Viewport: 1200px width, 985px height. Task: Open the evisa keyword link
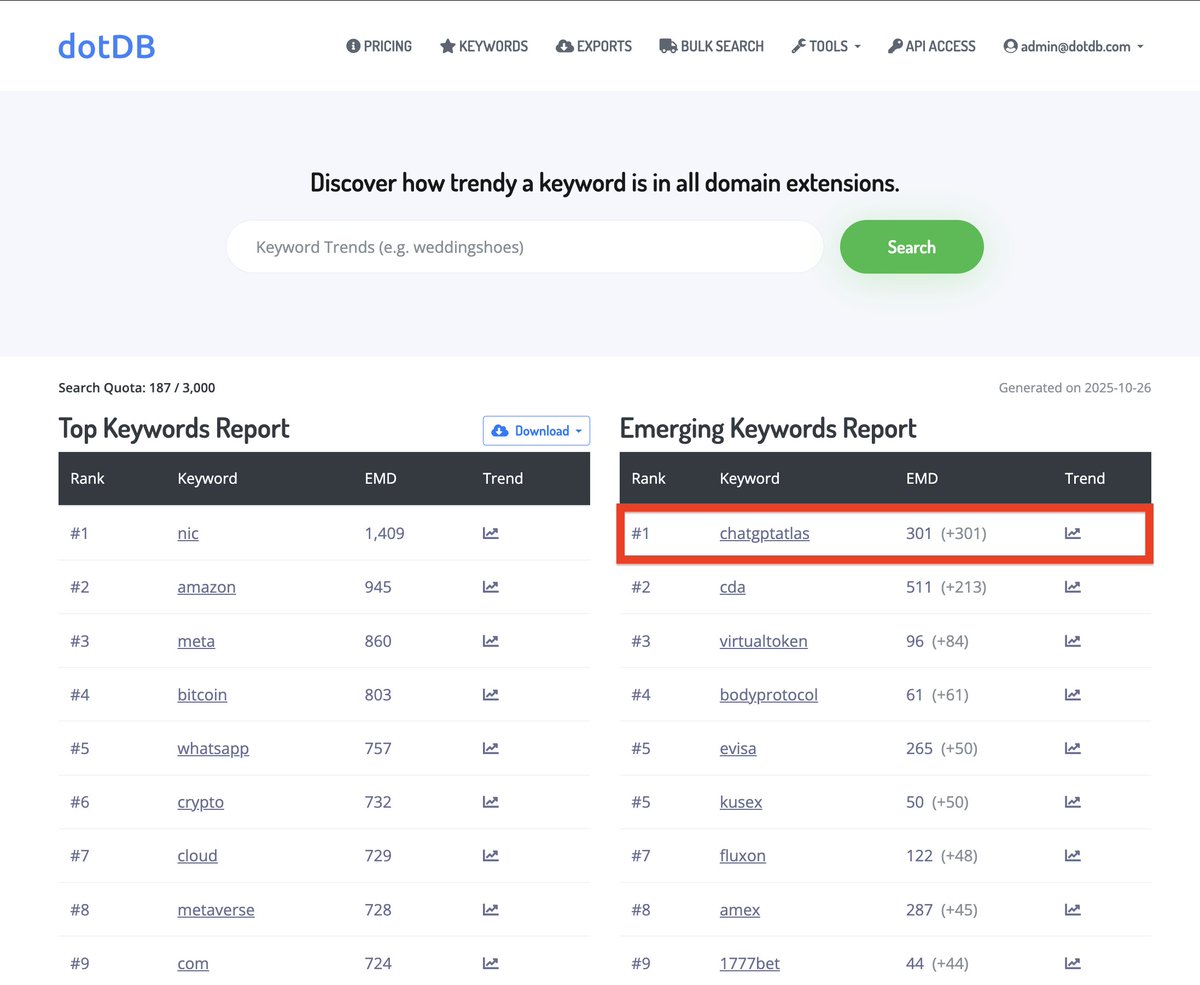(738, 748)
